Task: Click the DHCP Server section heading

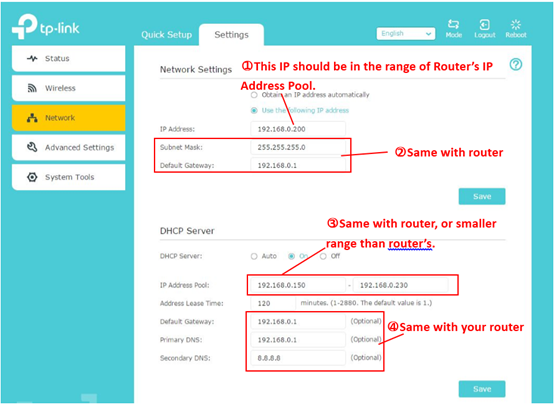Action: 187,231
